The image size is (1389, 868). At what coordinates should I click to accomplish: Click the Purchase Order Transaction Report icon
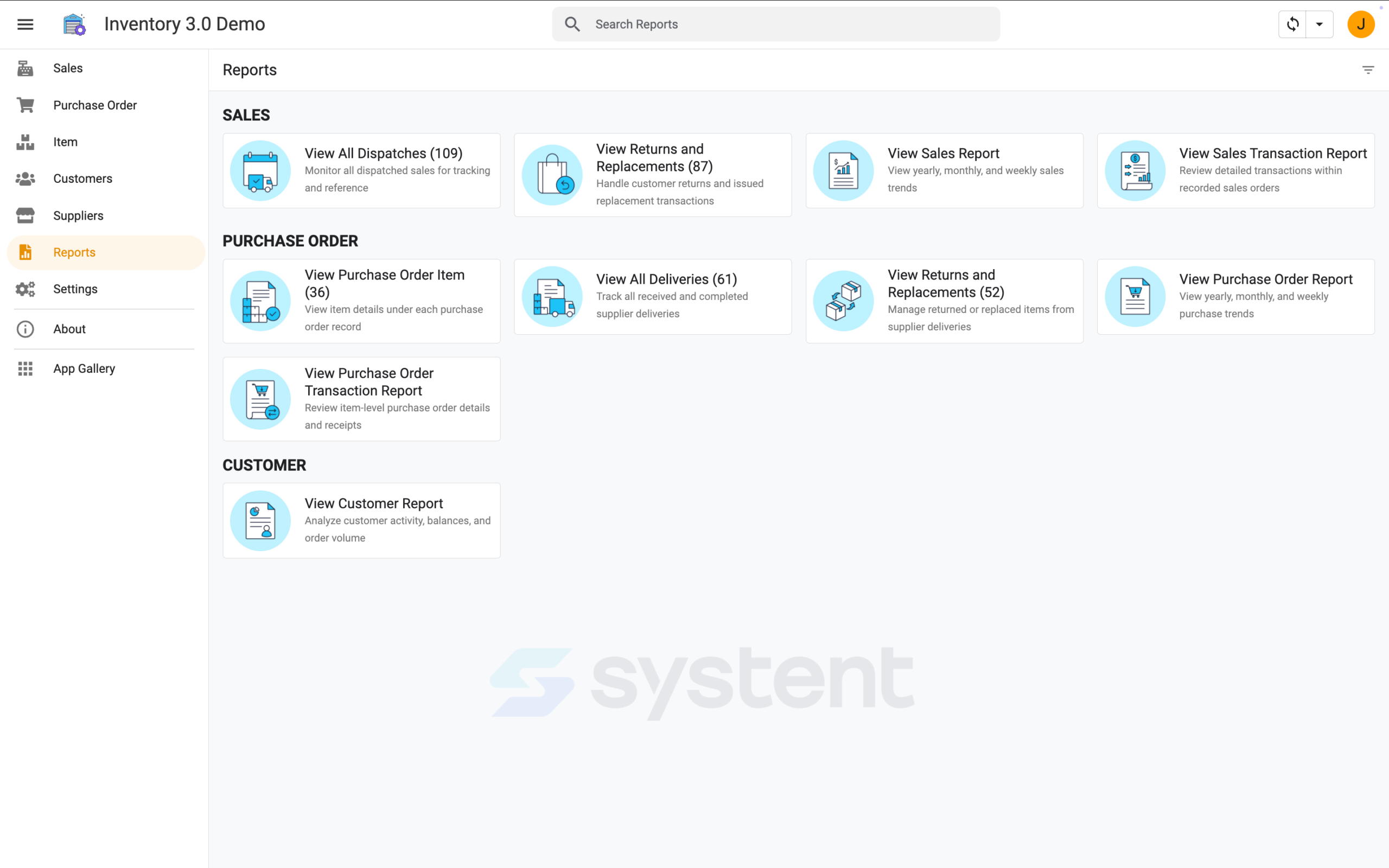260,399
